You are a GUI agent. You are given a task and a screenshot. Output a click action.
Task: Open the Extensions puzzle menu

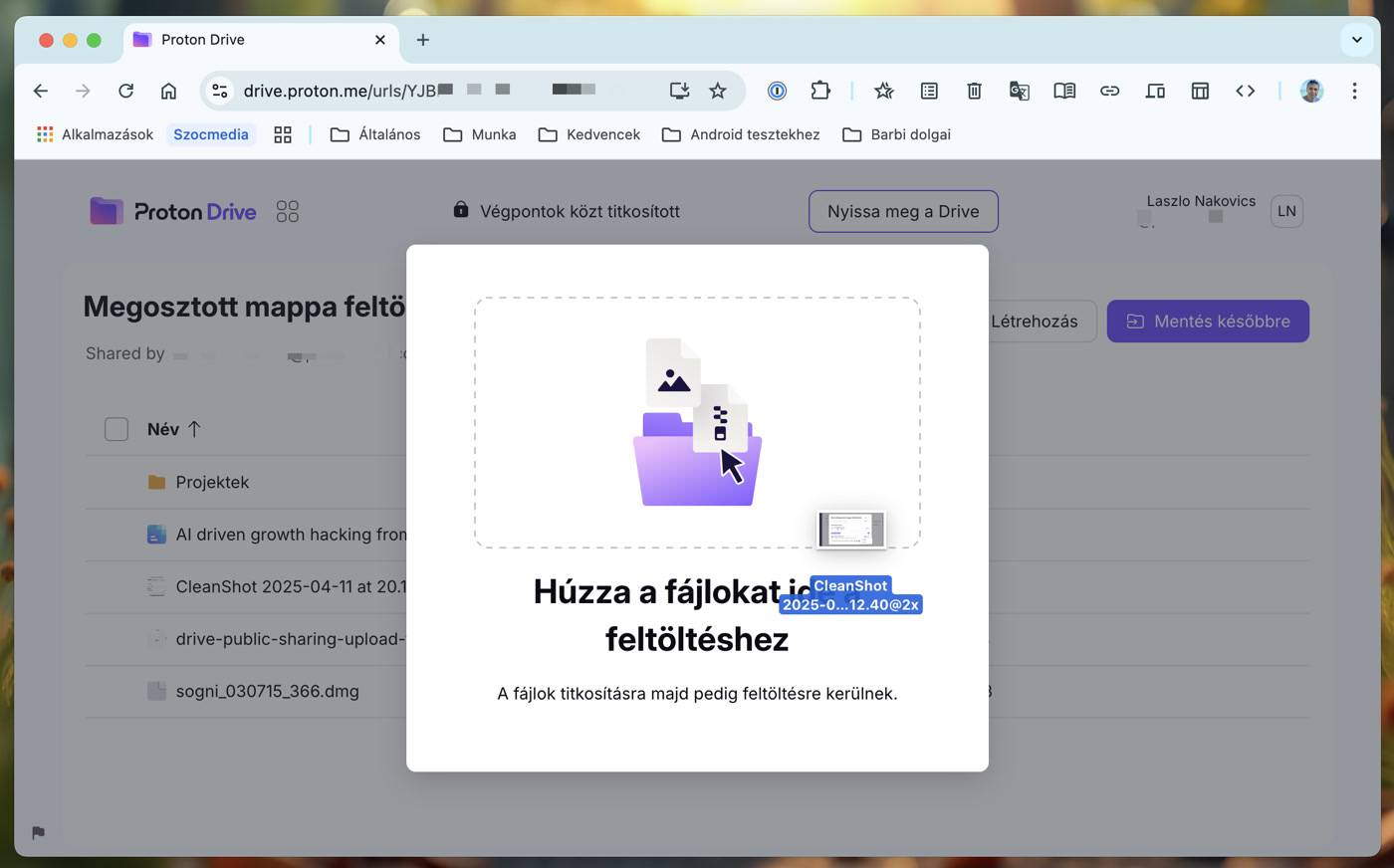pos(820,91)
